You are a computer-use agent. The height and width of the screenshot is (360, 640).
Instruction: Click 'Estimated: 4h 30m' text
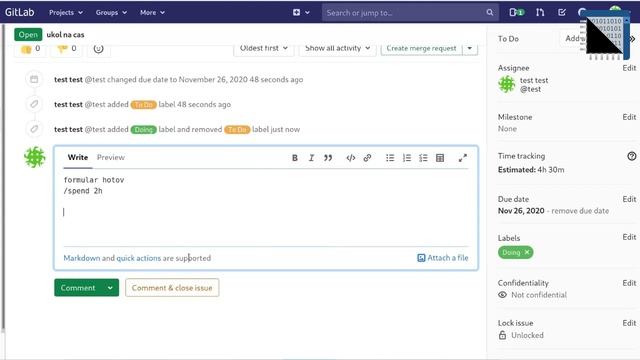[x=531, y=169]
